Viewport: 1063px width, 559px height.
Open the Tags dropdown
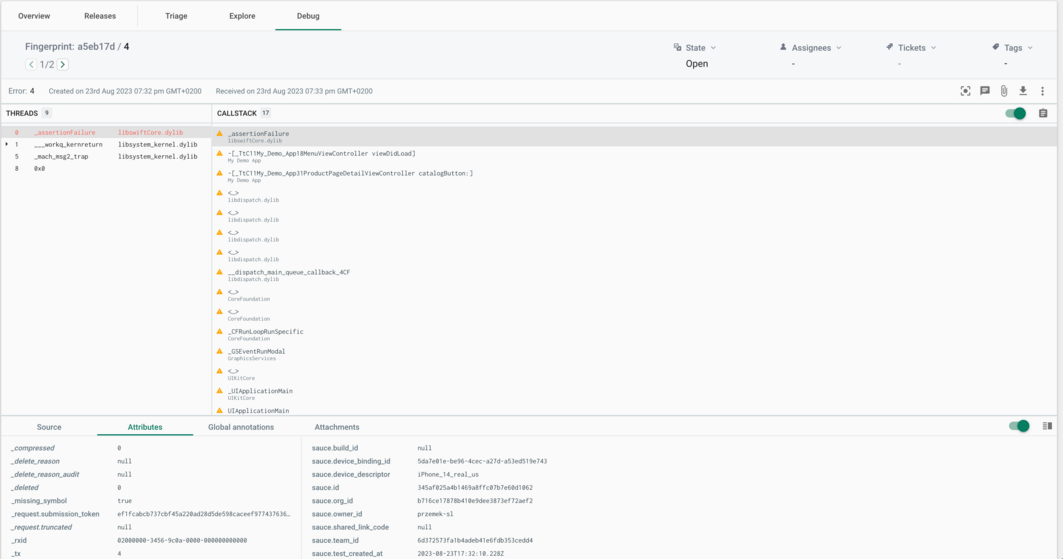pyautogui.click(x=1013, y=48)
